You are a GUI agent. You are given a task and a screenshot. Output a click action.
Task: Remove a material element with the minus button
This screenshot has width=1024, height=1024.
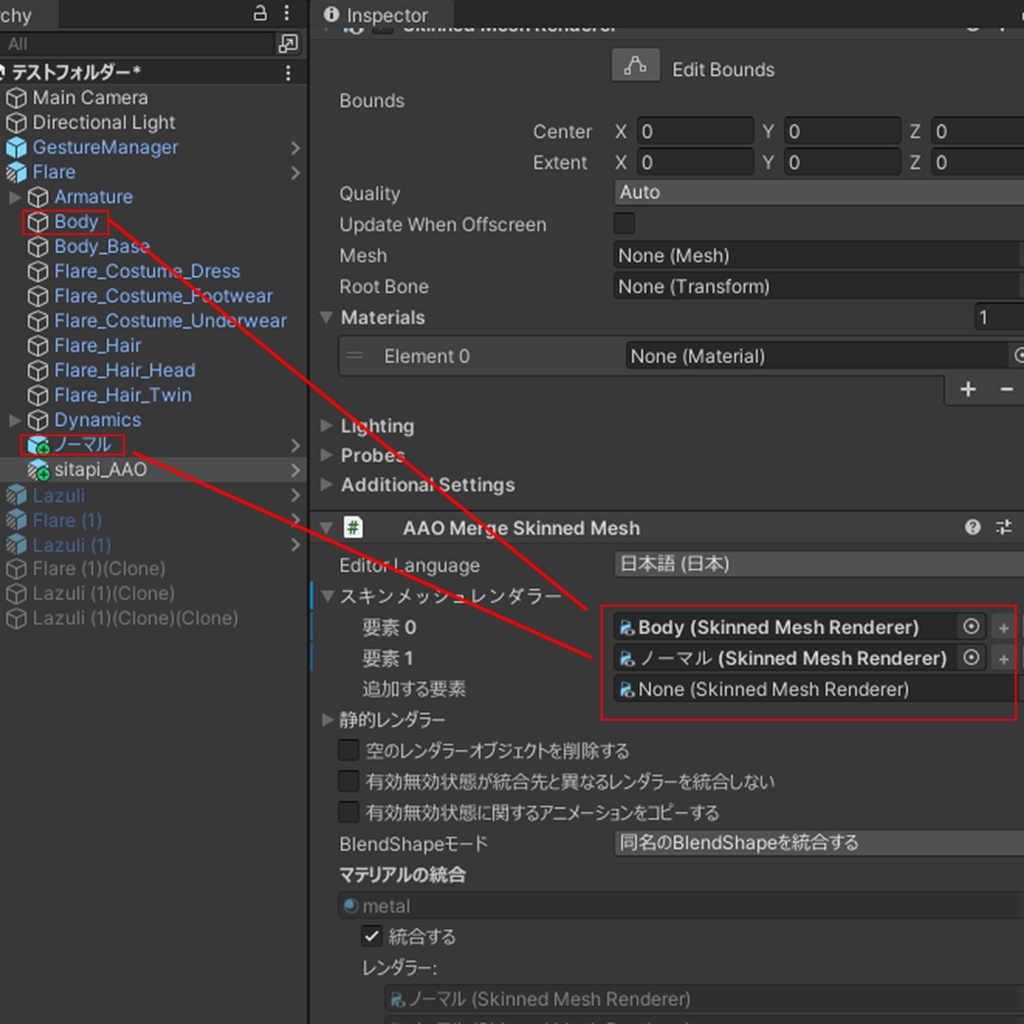tap(1006, 389)
